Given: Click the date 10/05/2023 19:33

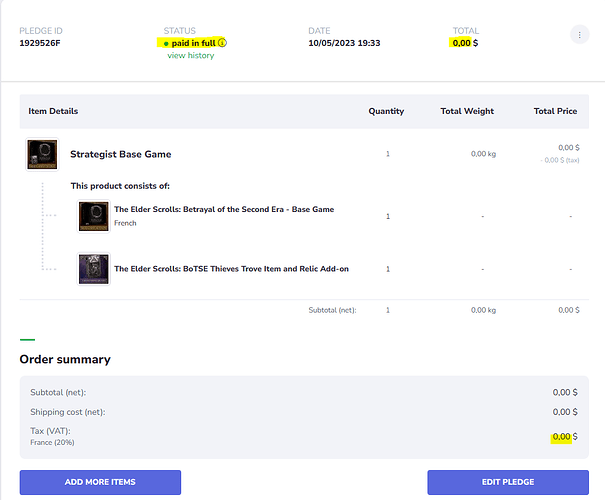Looking at the screenshot, I should tap(344, 43).
